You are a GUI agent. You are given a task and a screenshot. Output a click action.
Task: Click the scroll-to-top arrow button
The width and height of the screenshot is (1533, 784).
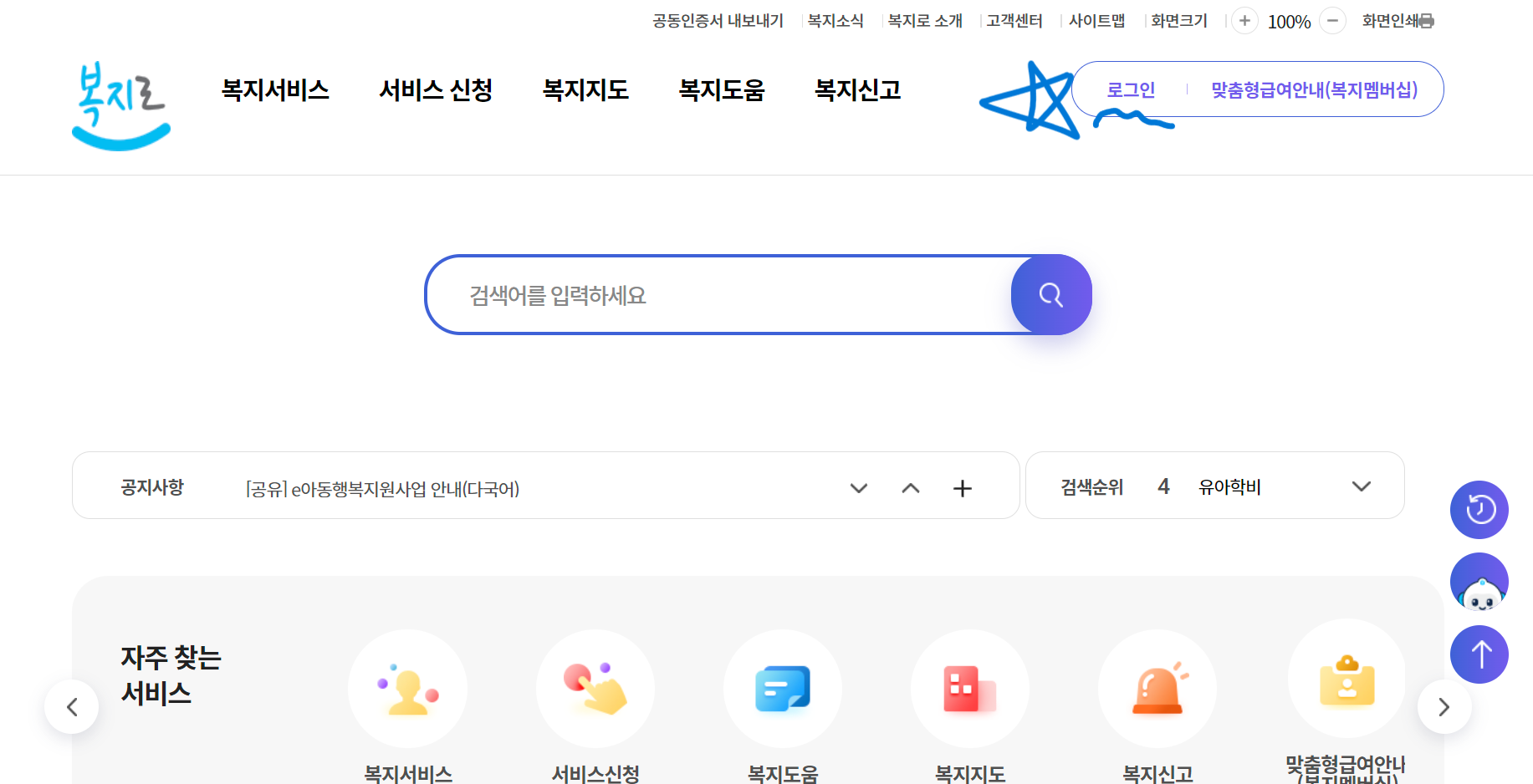pos(1479,654)
